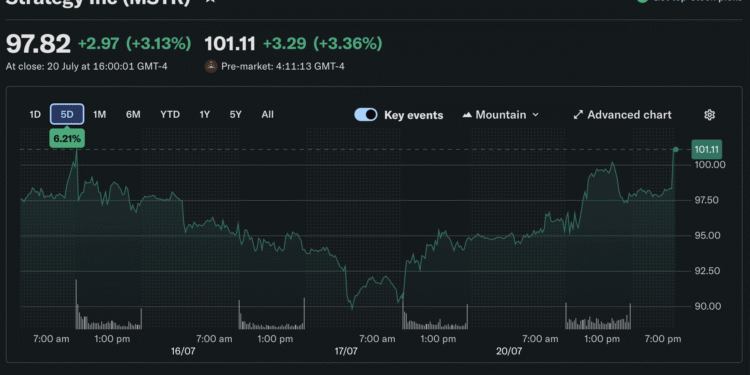Switch to the 6M range
The width and height of the screenshot is (750, 375).
(x=133, y=114)
